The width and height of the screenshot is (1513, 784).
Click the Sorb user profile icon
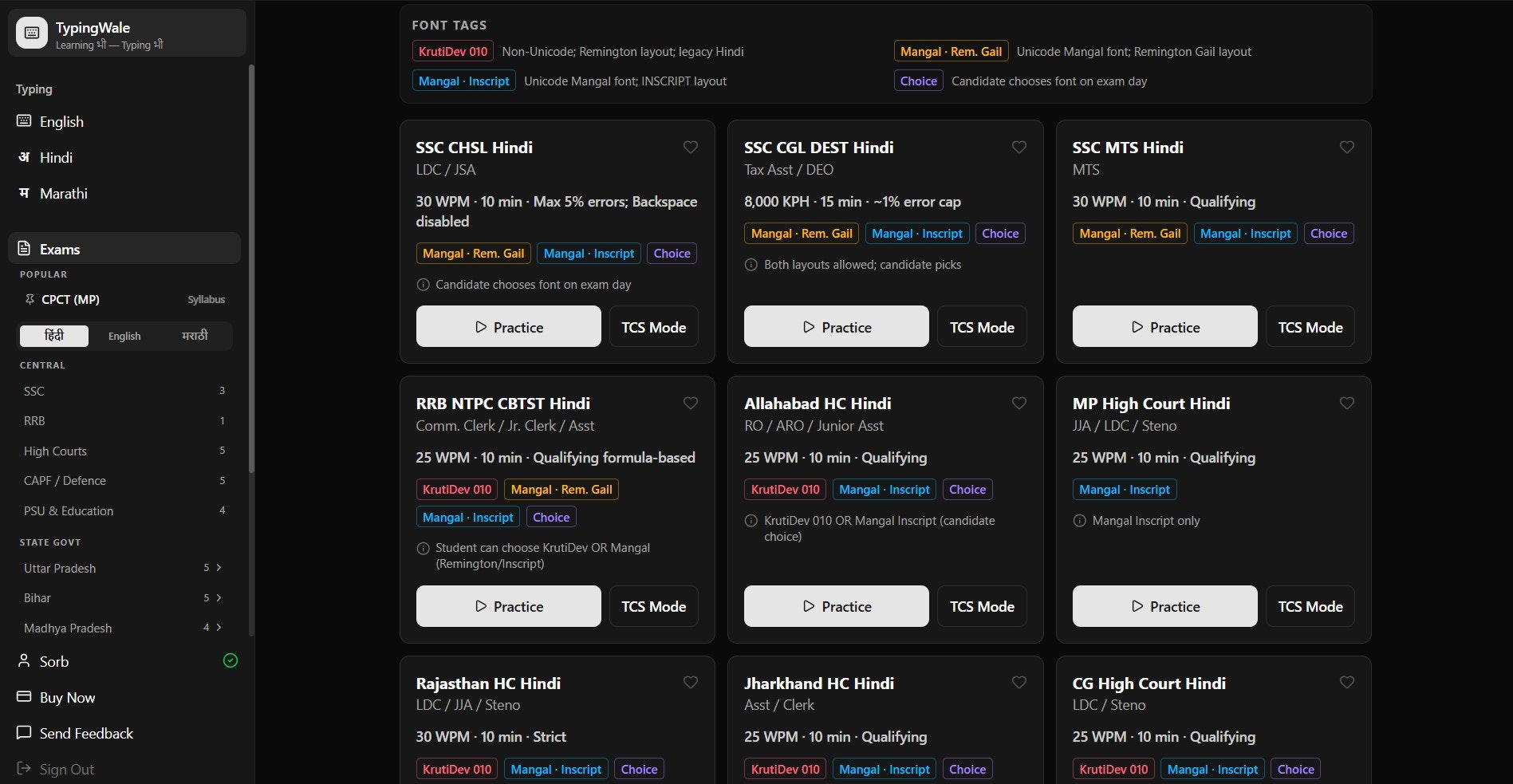point(24,661)
